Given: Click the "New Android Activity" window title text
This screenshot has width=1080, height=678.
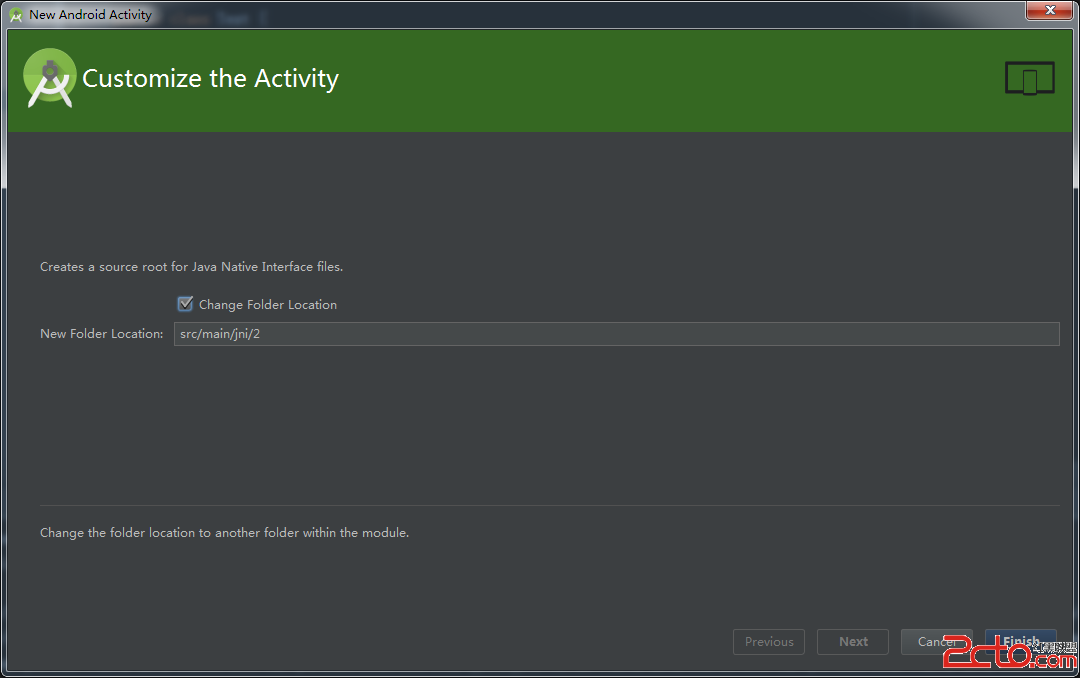Looking at the screenshot, I should [x=90, y=15].
